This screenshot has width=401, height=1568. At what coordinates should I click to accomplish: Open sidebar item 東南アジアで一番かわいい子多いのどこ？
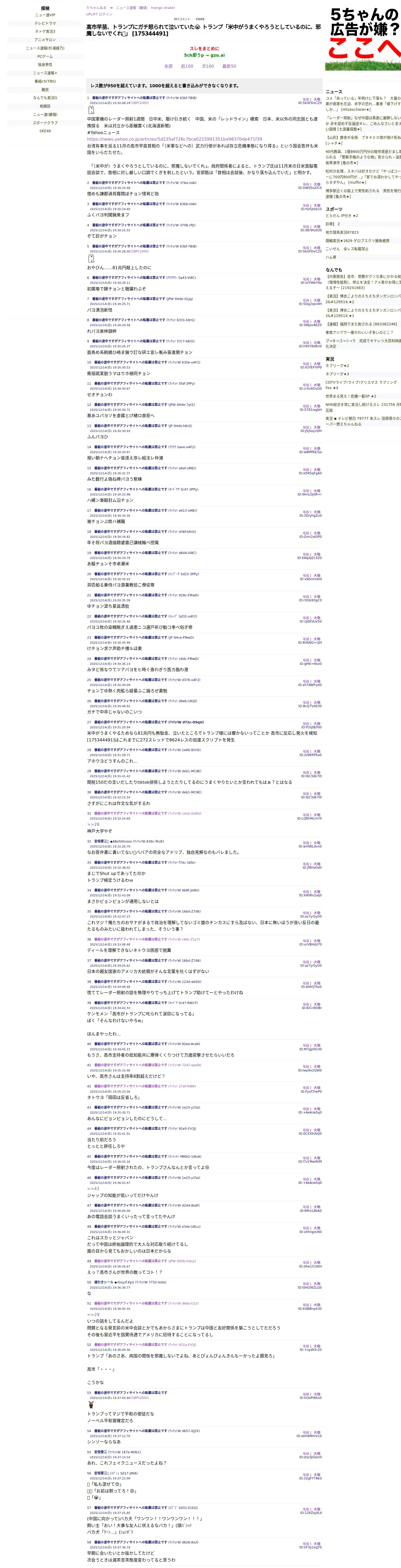coord(359,332)
